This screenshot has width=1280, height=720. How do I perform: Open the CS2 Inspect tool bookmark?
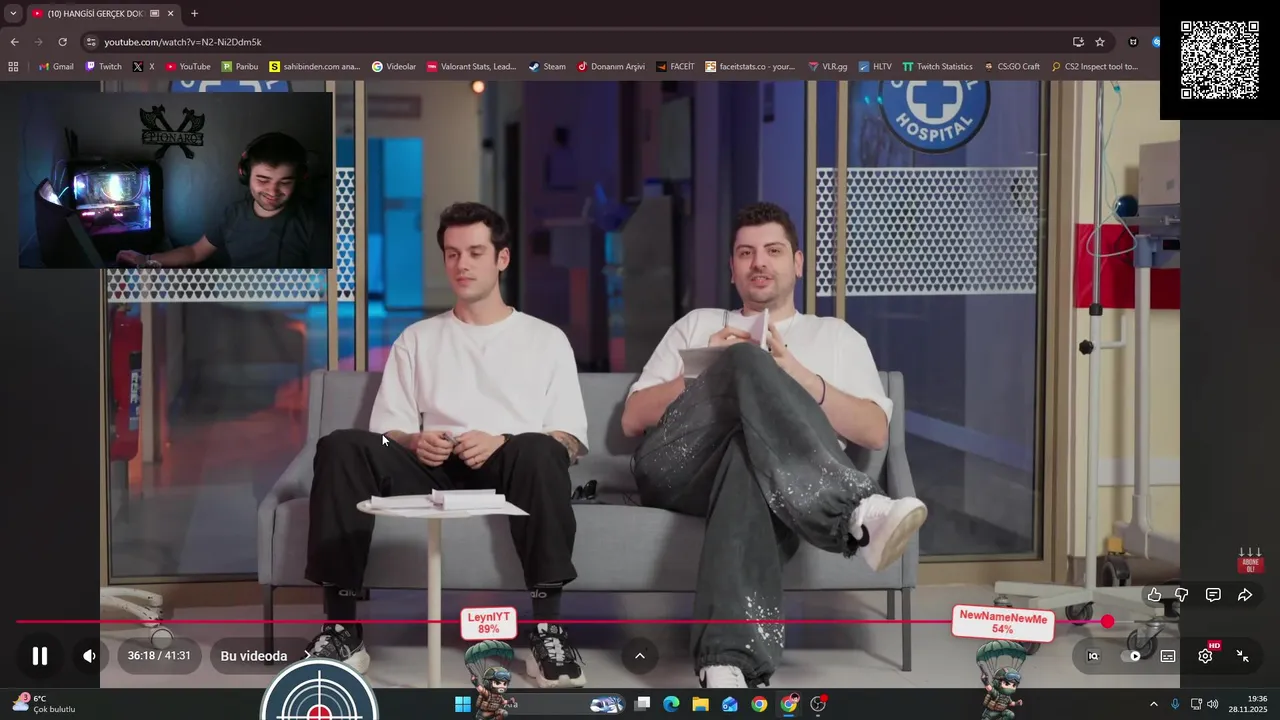pos(1094,67)
